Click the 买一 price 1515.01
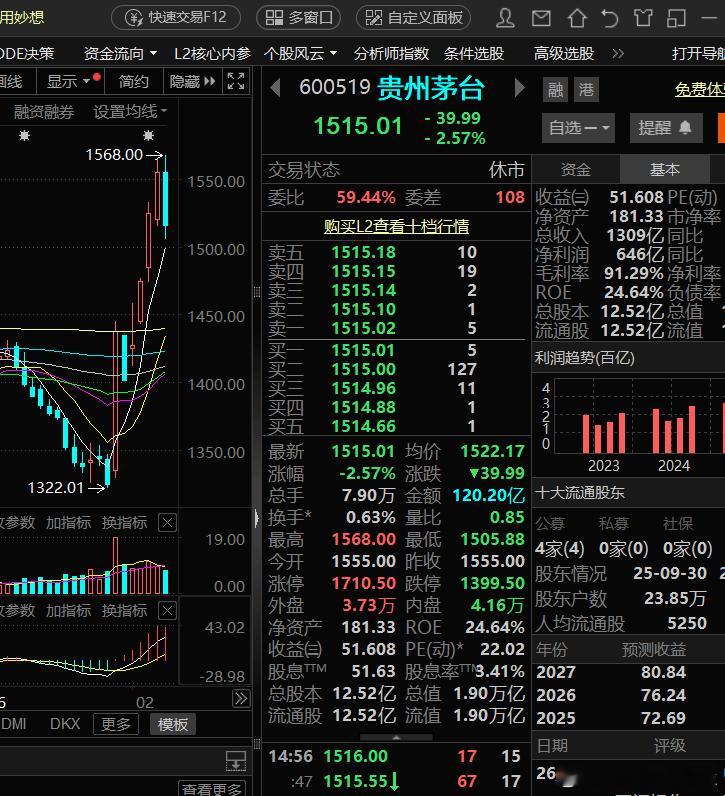Screen dimensions: 725x796 364,350
